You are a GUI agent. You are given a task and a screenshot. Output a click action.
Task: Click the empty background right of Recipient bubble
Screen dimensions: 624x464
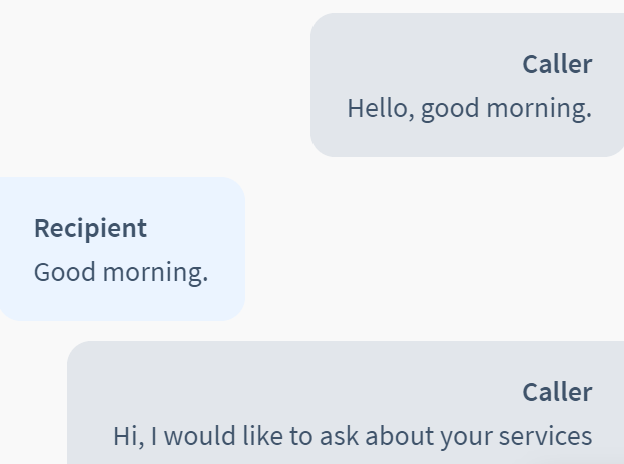pyautogui.click(x=434, y=249)
